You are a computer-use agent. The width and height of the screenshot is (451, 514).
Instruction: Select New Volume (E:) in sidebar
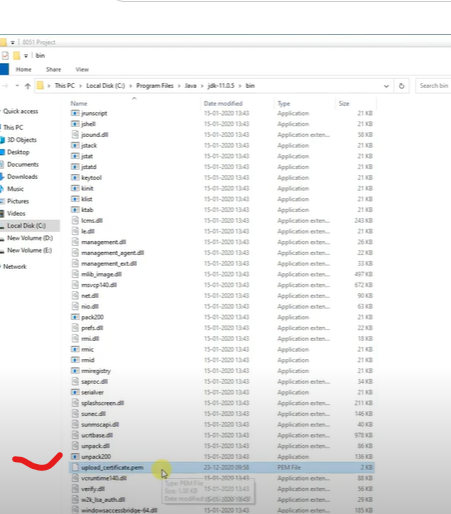pos(30,250)
